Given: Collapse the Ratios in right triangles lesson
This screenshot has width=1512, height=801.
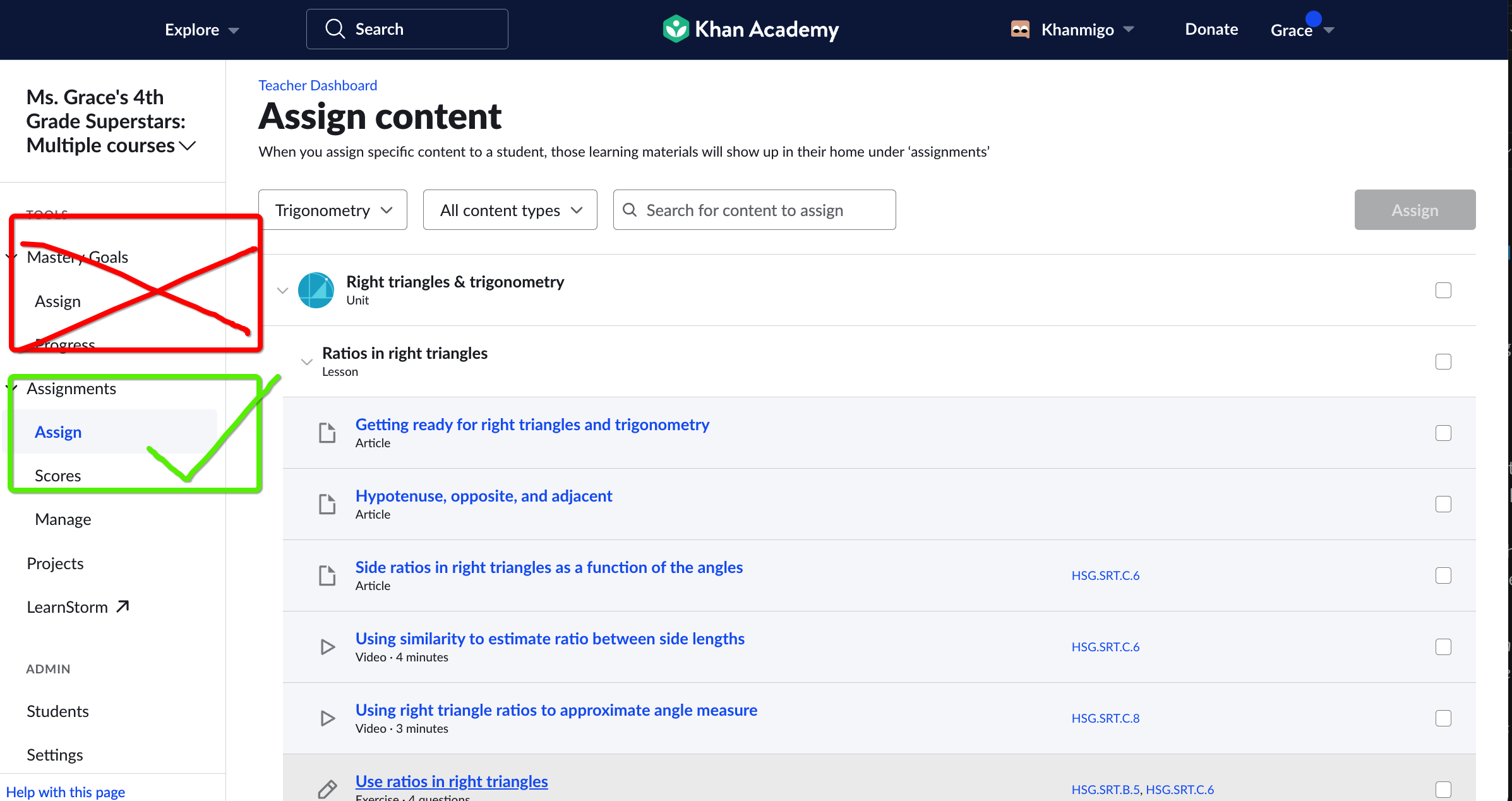Looking at the screenshot, I should point(307,362).
